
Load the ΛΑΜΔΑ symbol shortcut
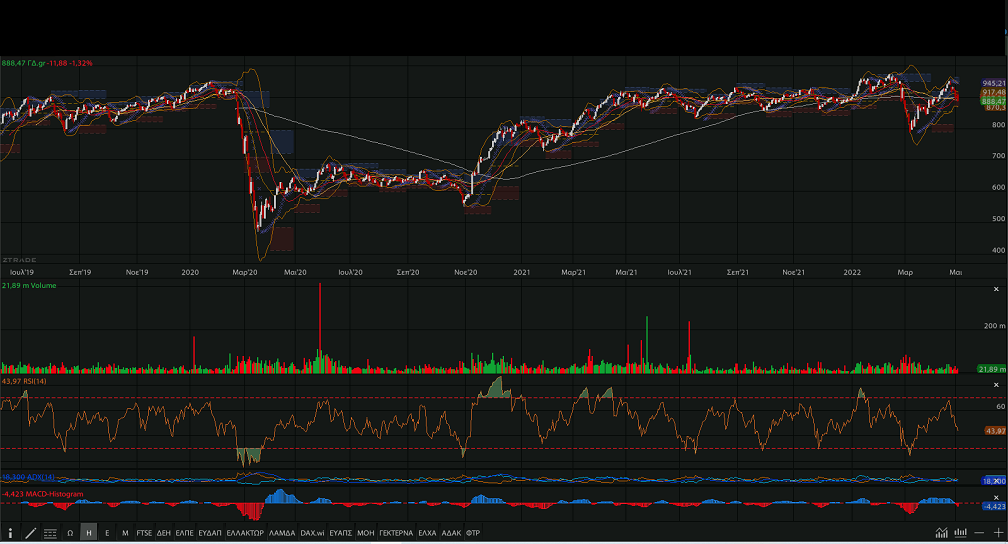pos(282,533)
